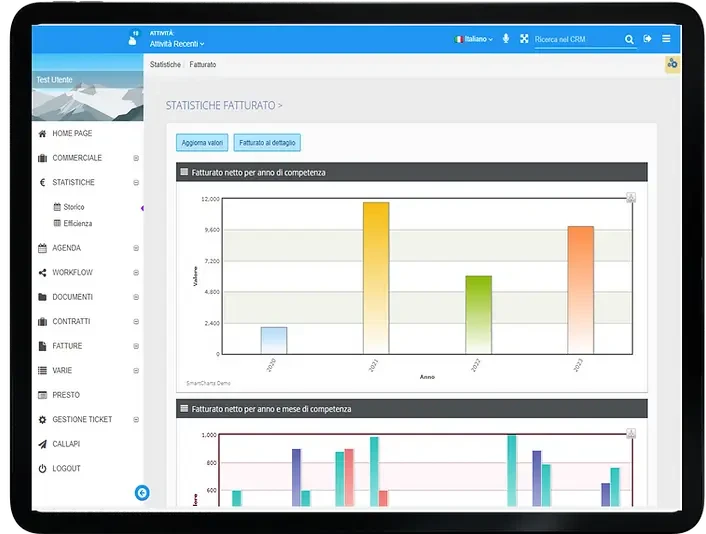
Task: Expand the COMMERCIALE section toggle
Action: coord(136,158)
